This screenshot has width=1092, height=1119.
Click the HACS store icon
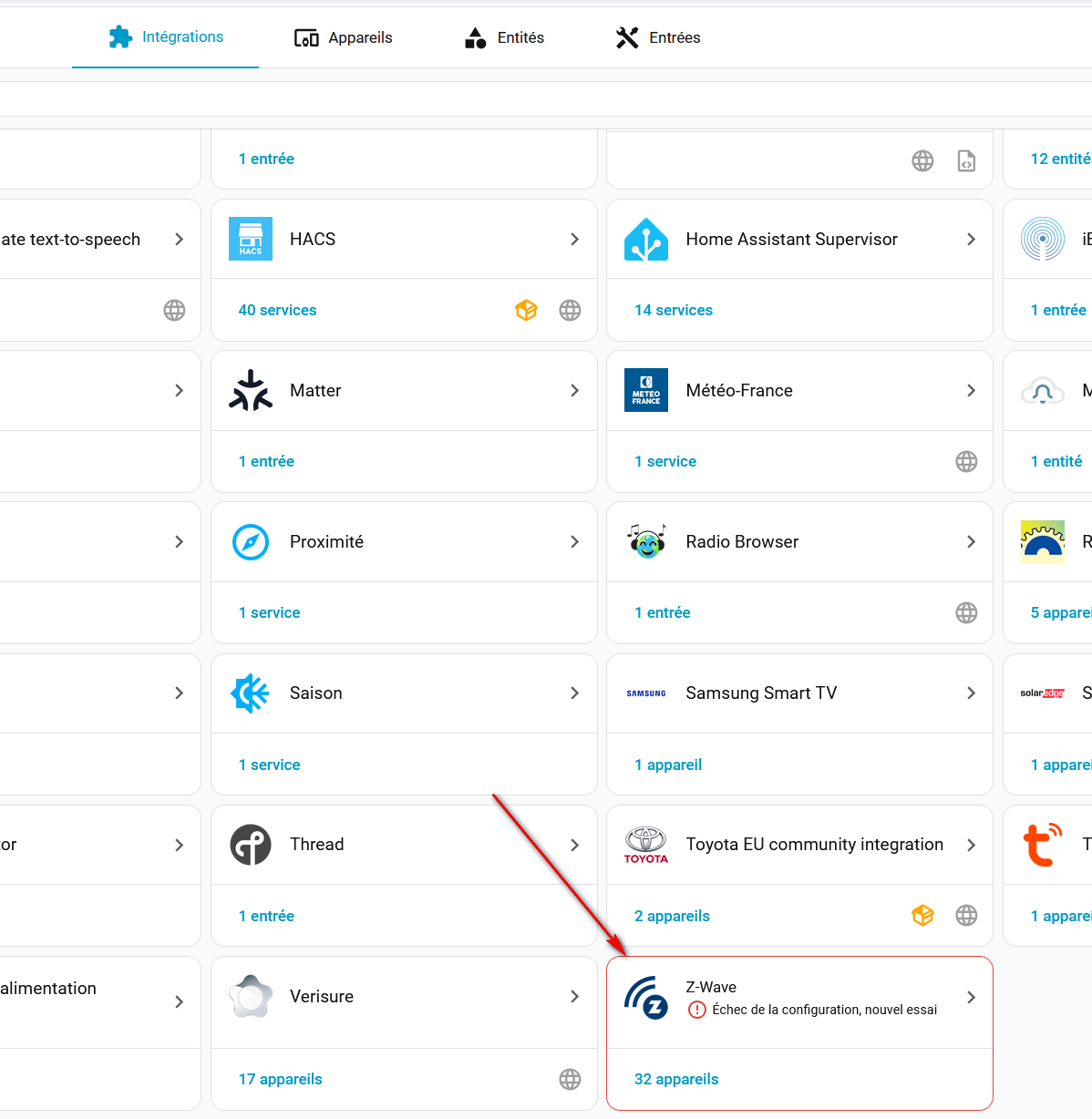(x=251, y=240)
